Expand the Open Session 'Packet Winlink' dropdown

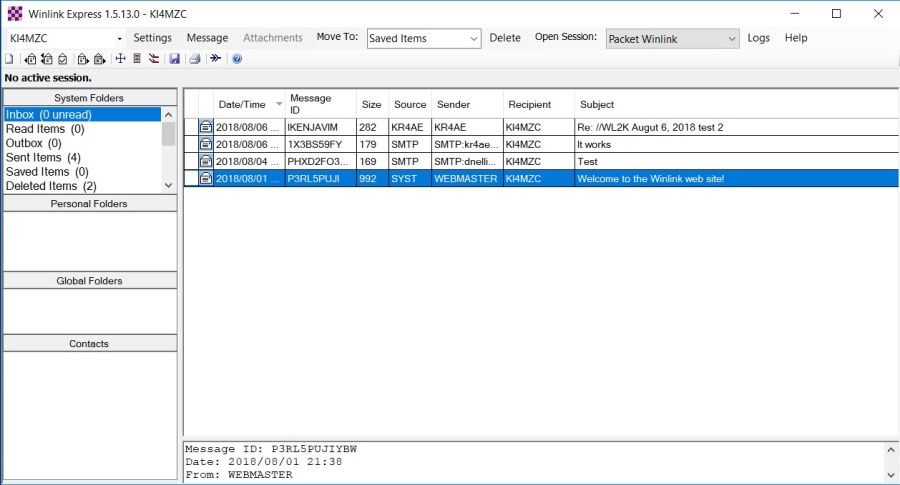(732, 38)
